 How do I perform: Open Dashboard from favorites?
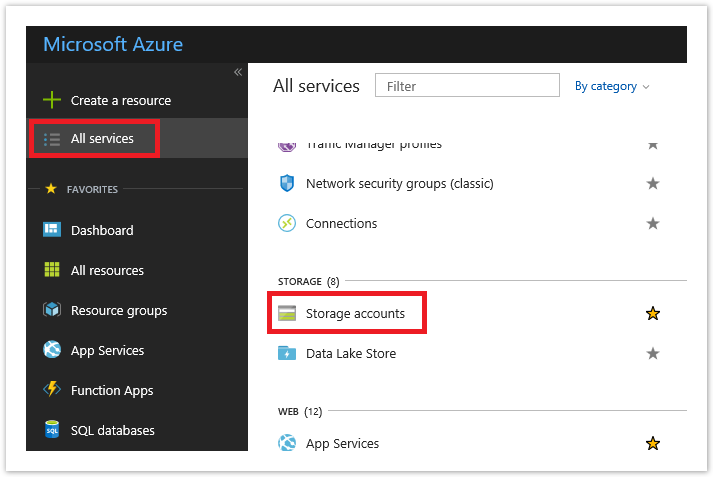(102, 231)
